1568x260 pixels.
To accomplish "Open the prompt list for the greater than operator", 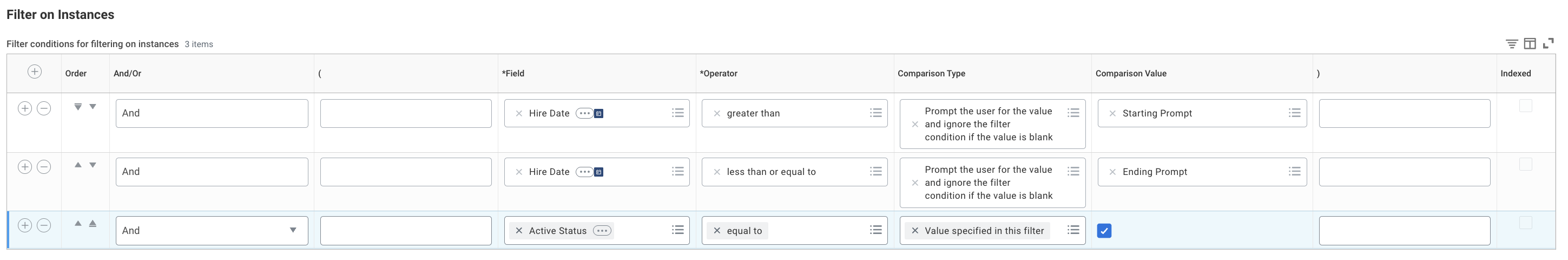I will [876, 113].
